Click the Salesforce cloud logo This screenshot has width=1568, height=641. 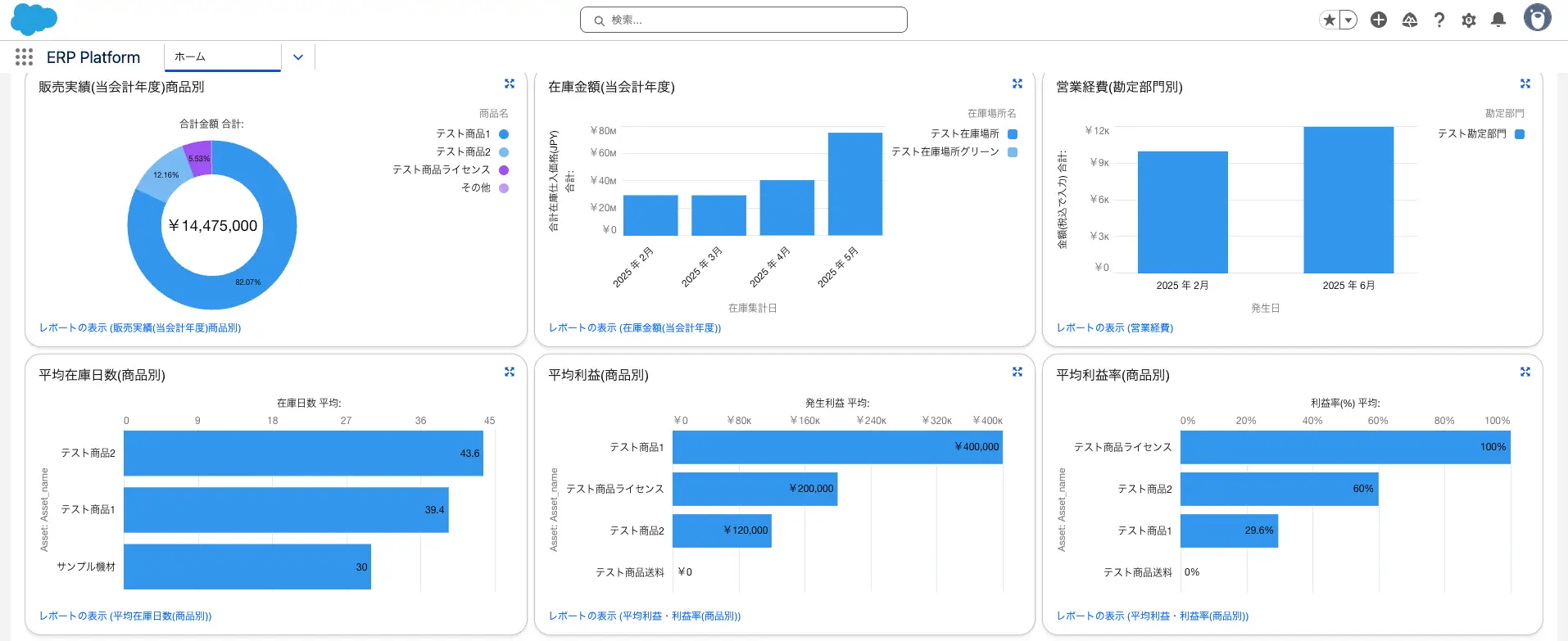coord(34,19)
